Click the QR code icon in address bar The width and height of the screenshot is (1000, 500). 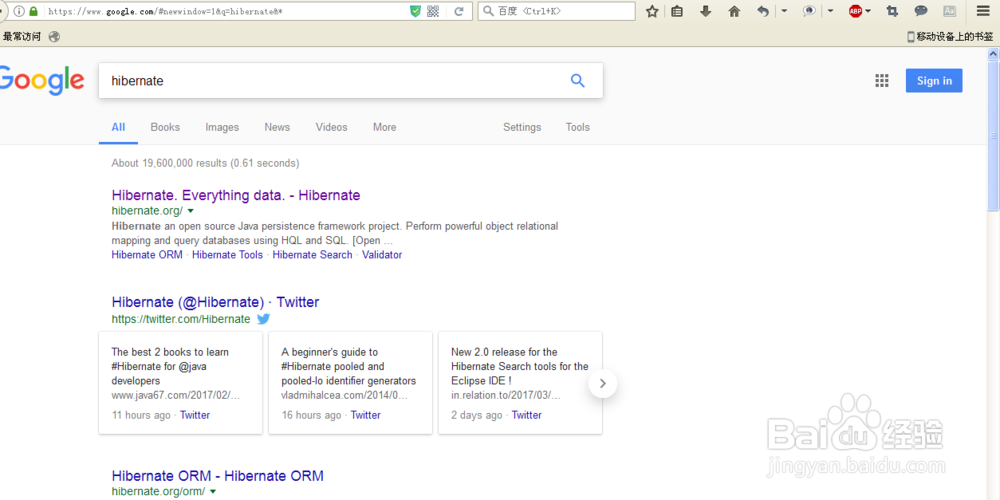[x=433, y=11]
